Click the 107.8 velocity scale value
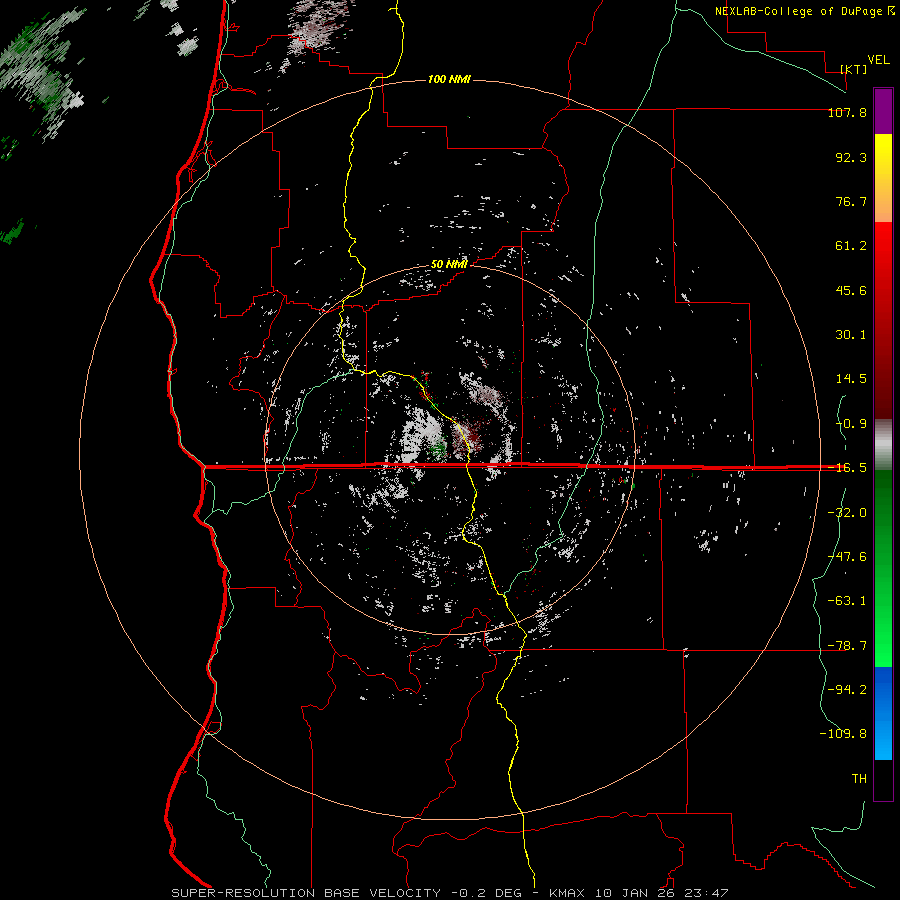The image size is (900, 900). click(x=847, y=112)
